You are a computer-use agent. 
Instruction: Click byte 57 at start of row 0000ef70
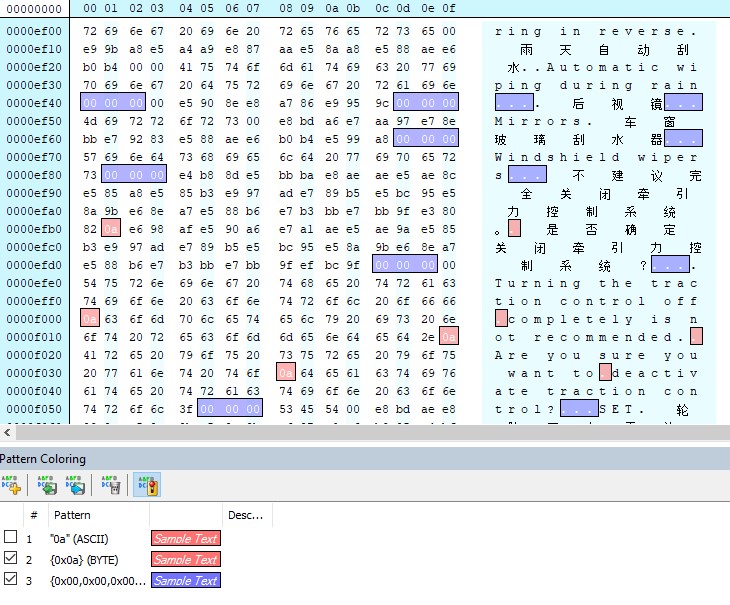tap(90, 157)
